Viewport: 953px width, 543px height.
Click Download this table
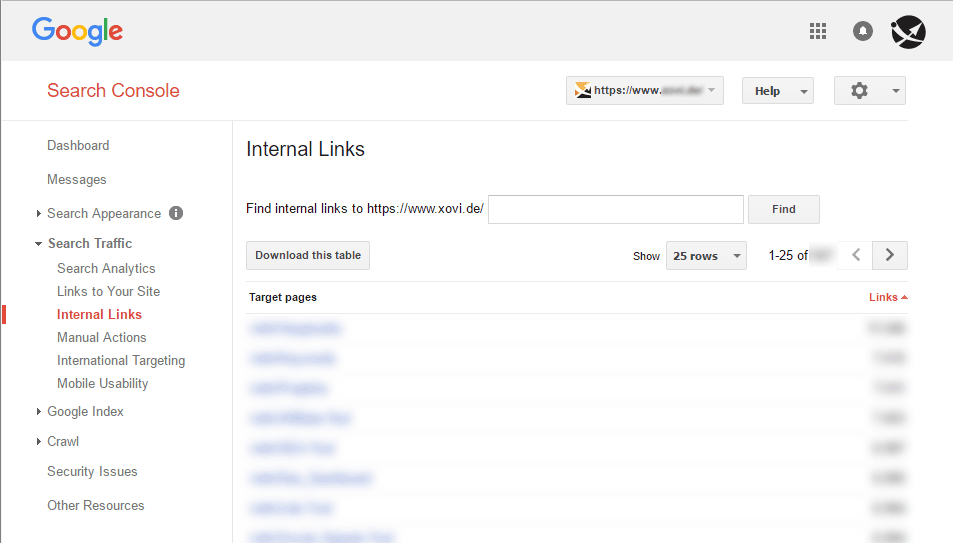tap(308, 255)
